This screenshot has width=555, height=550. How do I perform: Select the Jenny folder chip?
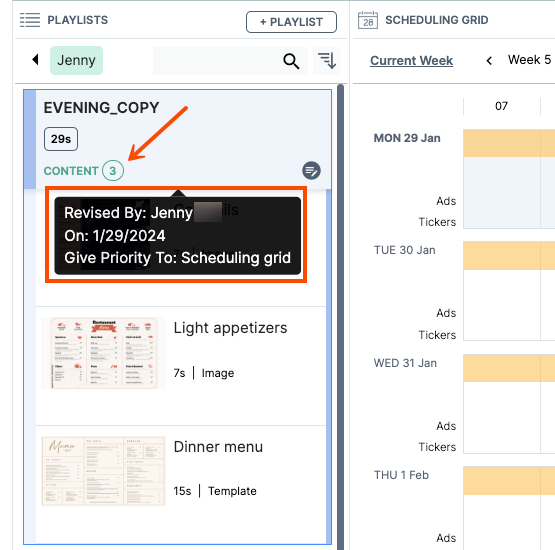tap(76, 61)
